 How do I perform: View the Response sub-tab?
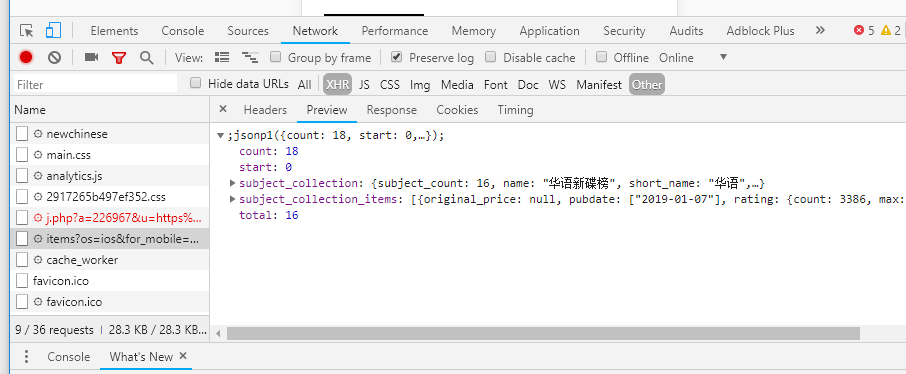click(x=392, y=109)
